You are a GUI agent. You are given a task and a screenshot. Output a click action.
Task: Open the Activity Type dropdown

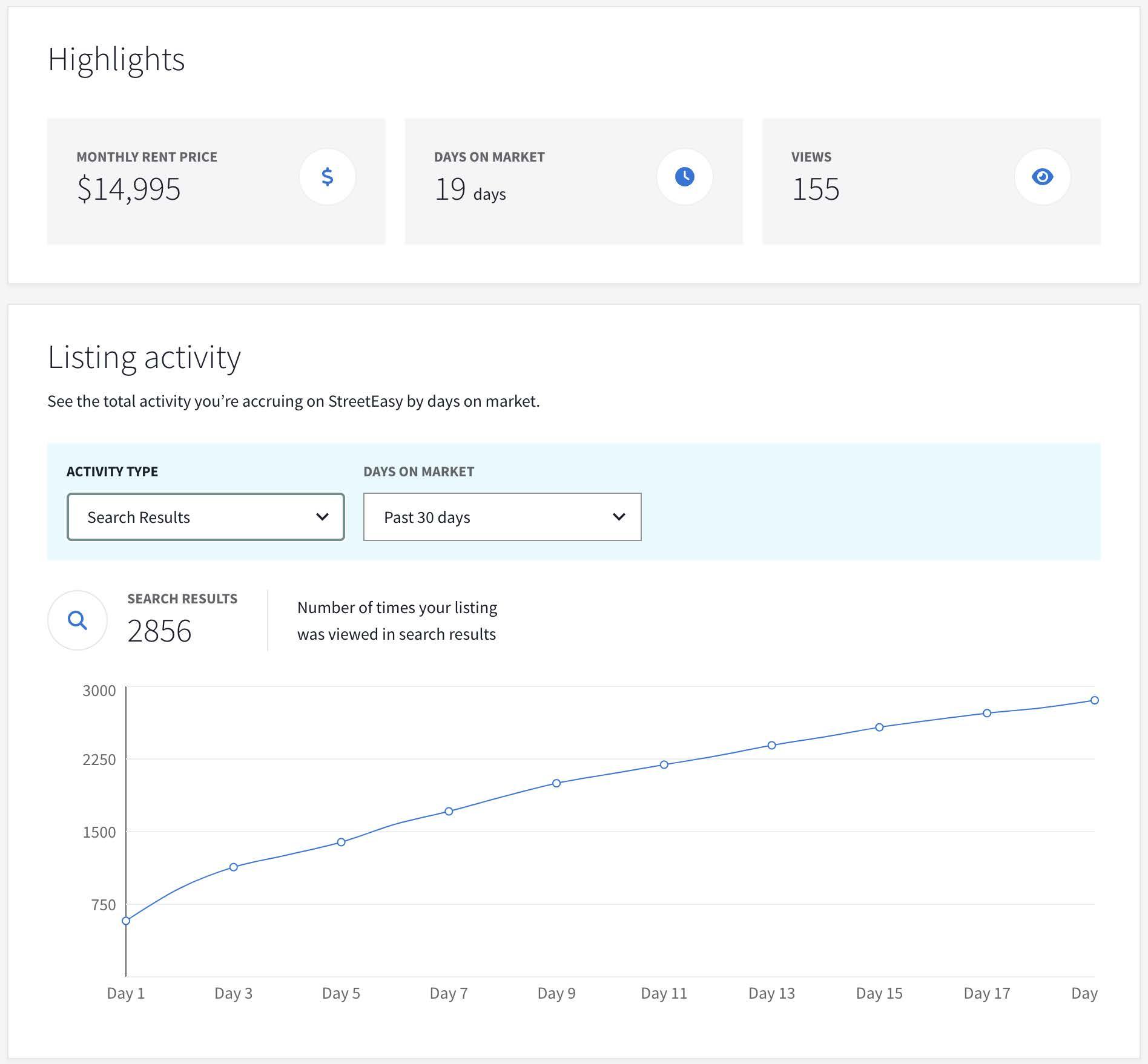[x=205, y=517]
